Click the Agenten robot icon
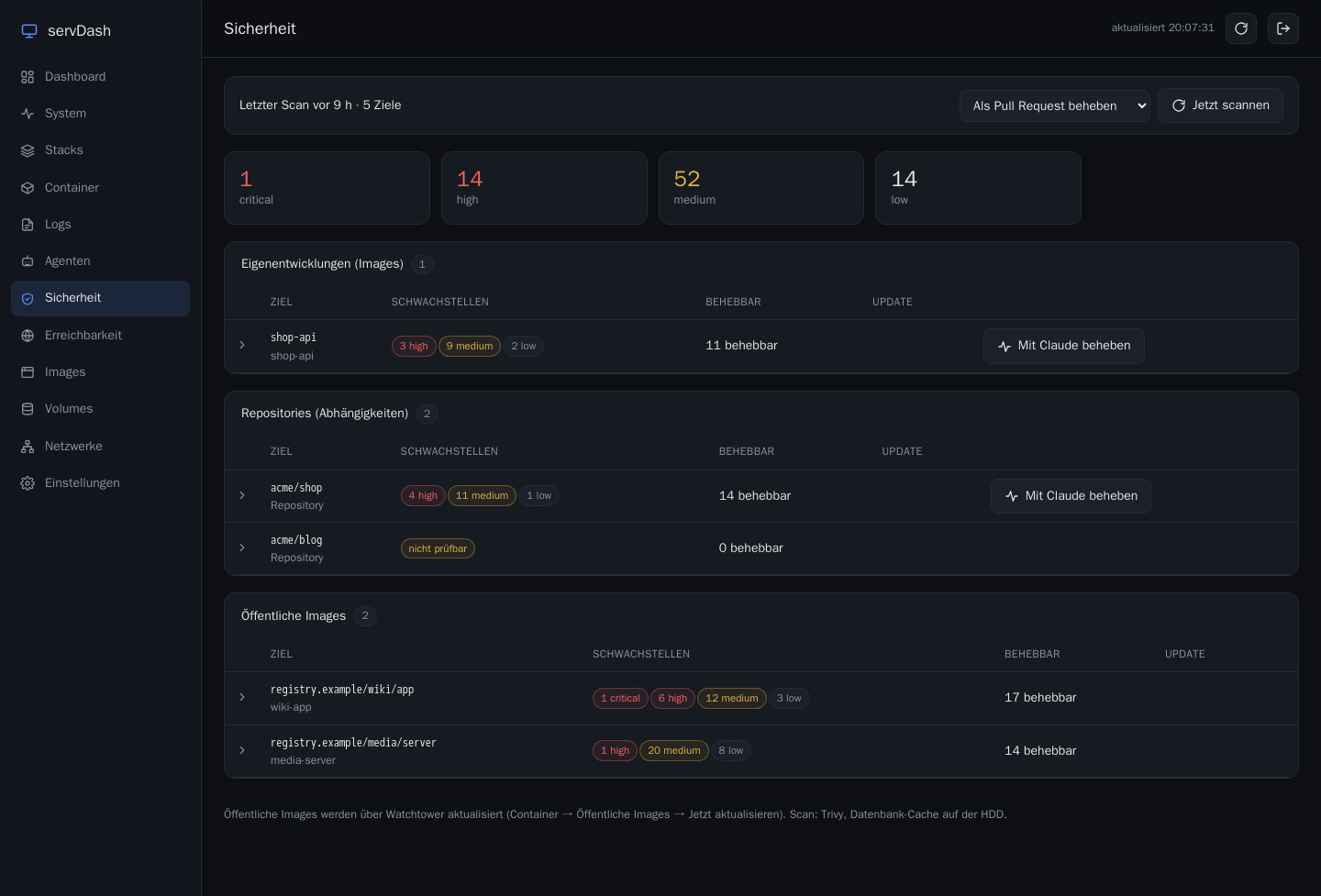This screenshot has width=1321, height=896. click(28, 261)
